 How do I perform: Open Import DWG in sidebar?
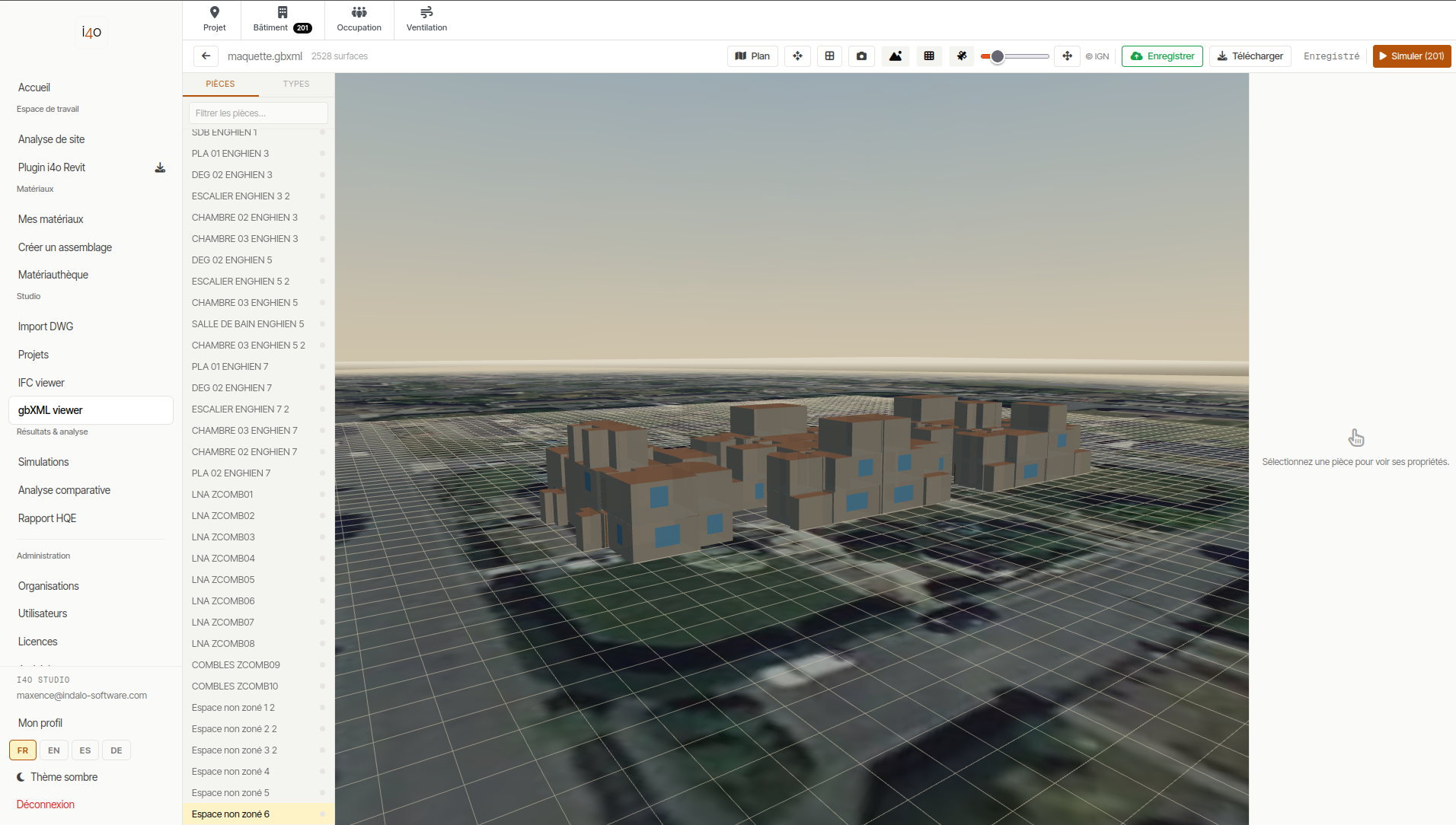(46, 326)
